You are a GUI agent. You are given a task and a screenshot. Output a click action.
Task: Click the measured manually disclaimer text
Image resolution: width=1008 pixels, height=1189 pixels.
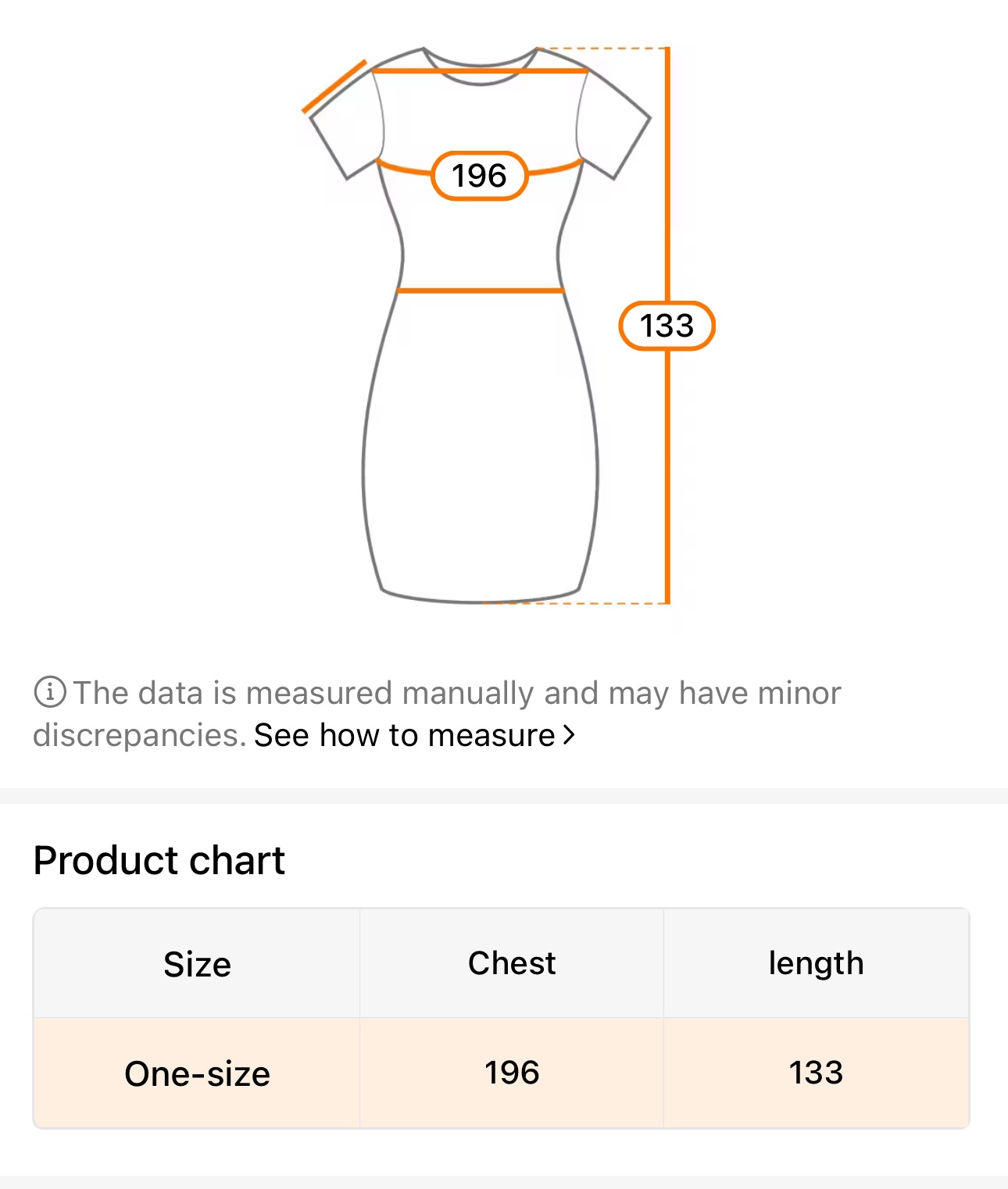pos(457,693)
